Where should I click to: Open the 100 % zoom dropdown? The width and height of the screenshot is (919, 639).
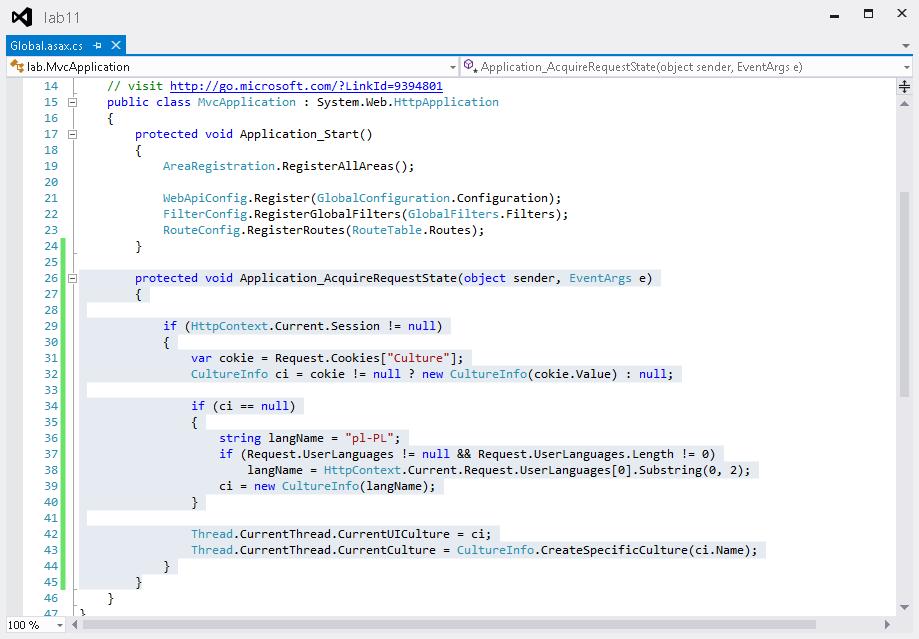point(59,626)
